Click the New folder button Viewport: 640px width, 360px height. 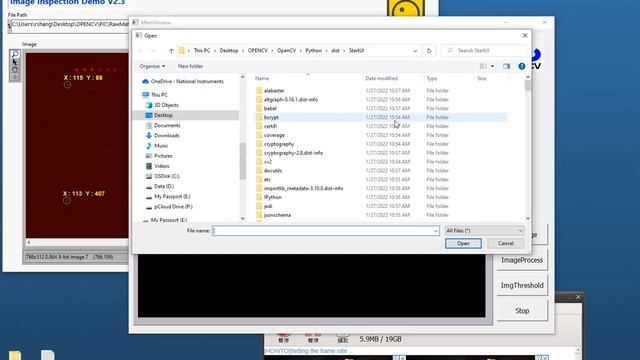(x=190, y=66)
